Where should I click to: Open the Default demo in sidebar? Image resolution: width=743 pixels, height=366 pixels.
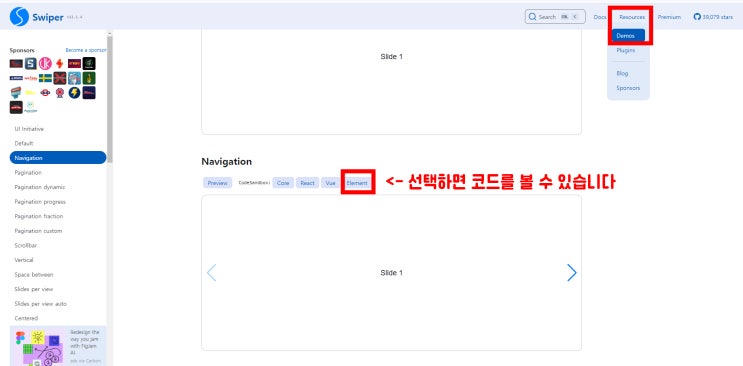click(24, 143)
